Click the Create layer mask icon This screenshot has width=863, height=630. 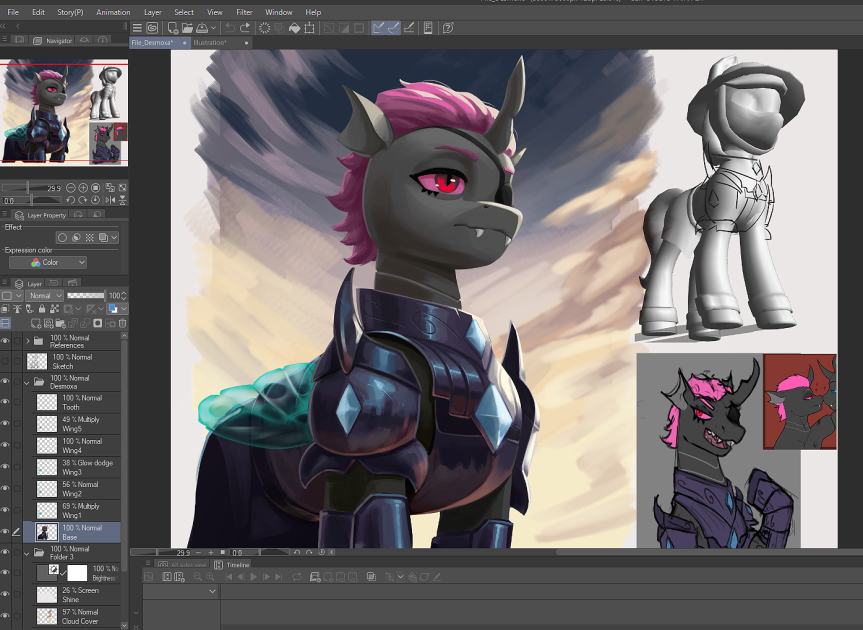pos(97,324)
